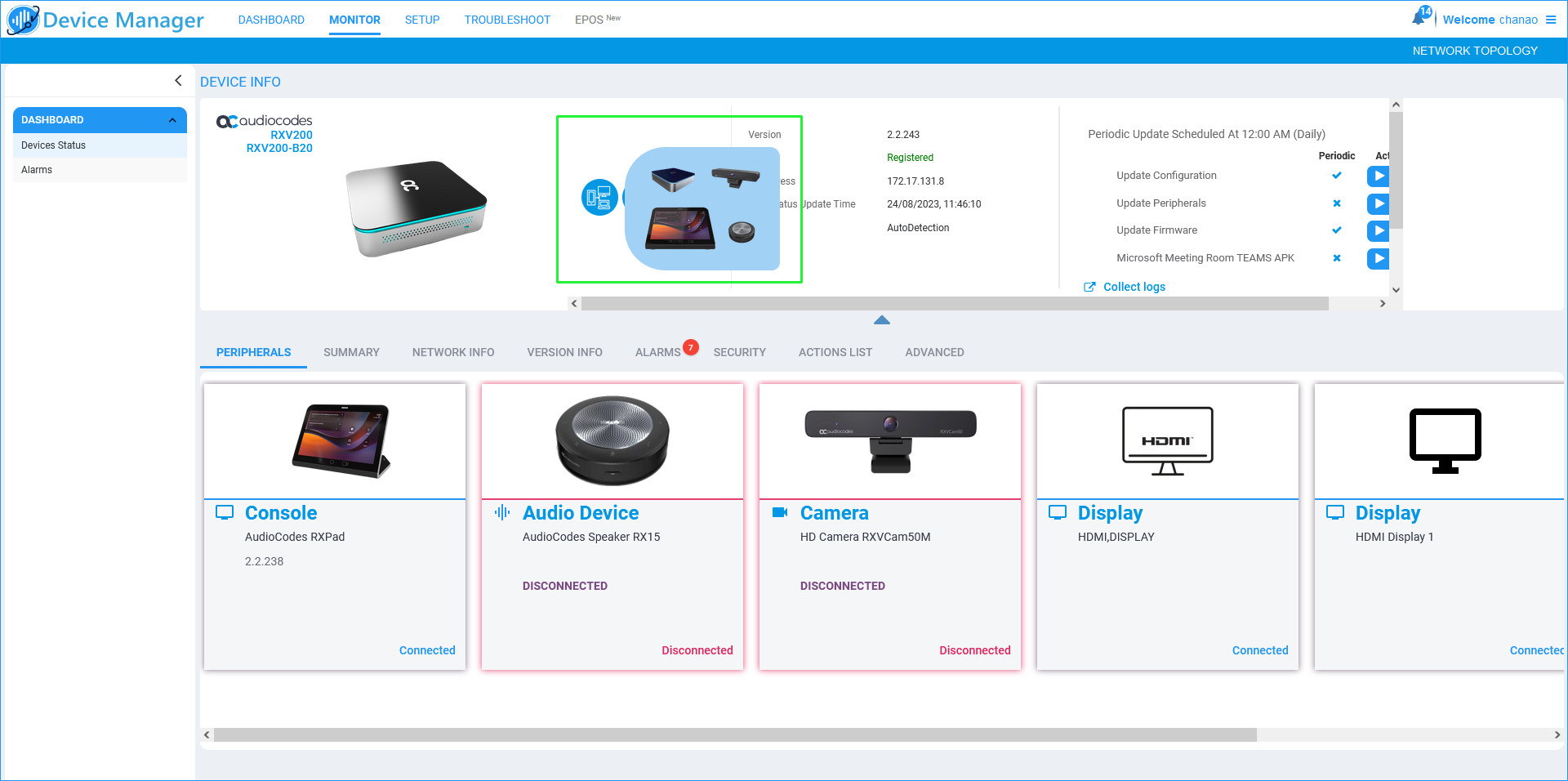Open NETWORK TOPOLOGY link
1568x781 pixels.
pos(1475,51)
